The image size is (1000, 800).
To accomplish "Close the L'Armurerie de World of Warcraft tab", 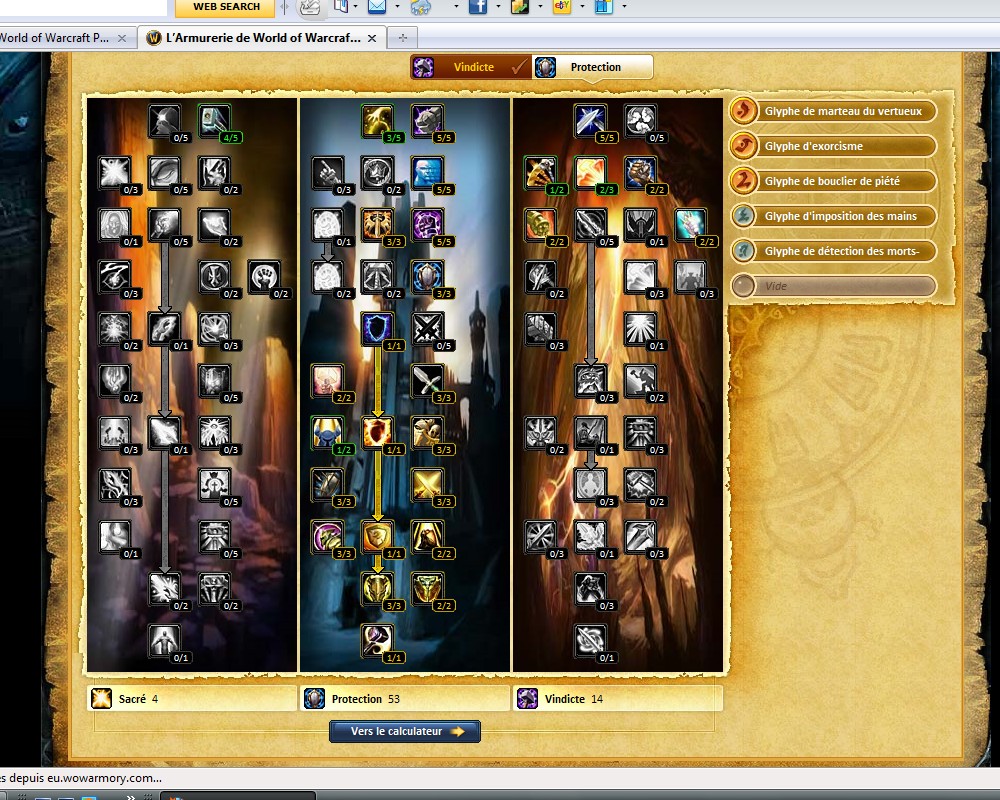I will click(x=372, y=38).
